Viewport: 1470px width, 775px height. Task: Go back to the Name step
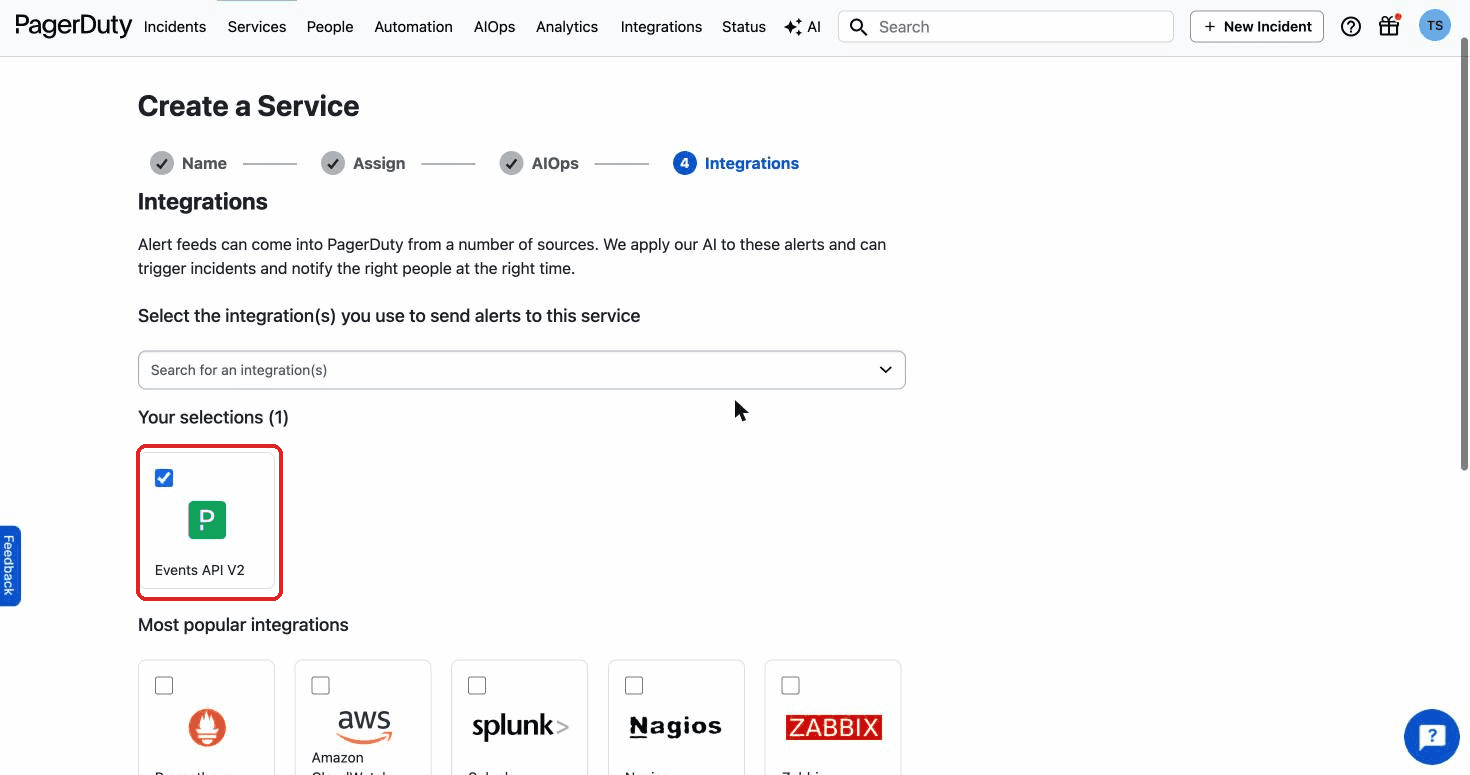[x=204, y=163]
